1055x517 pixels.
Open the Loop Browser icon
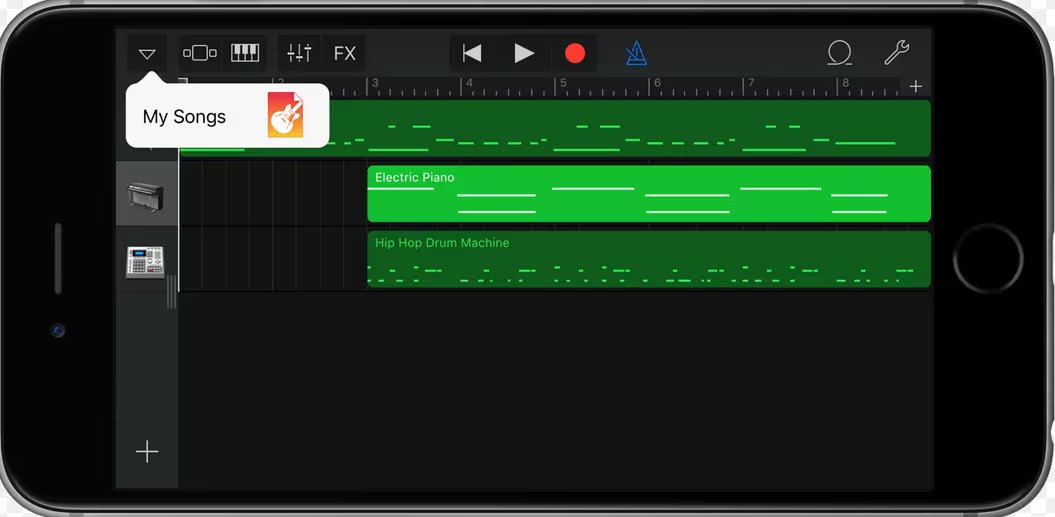[839, 53]
